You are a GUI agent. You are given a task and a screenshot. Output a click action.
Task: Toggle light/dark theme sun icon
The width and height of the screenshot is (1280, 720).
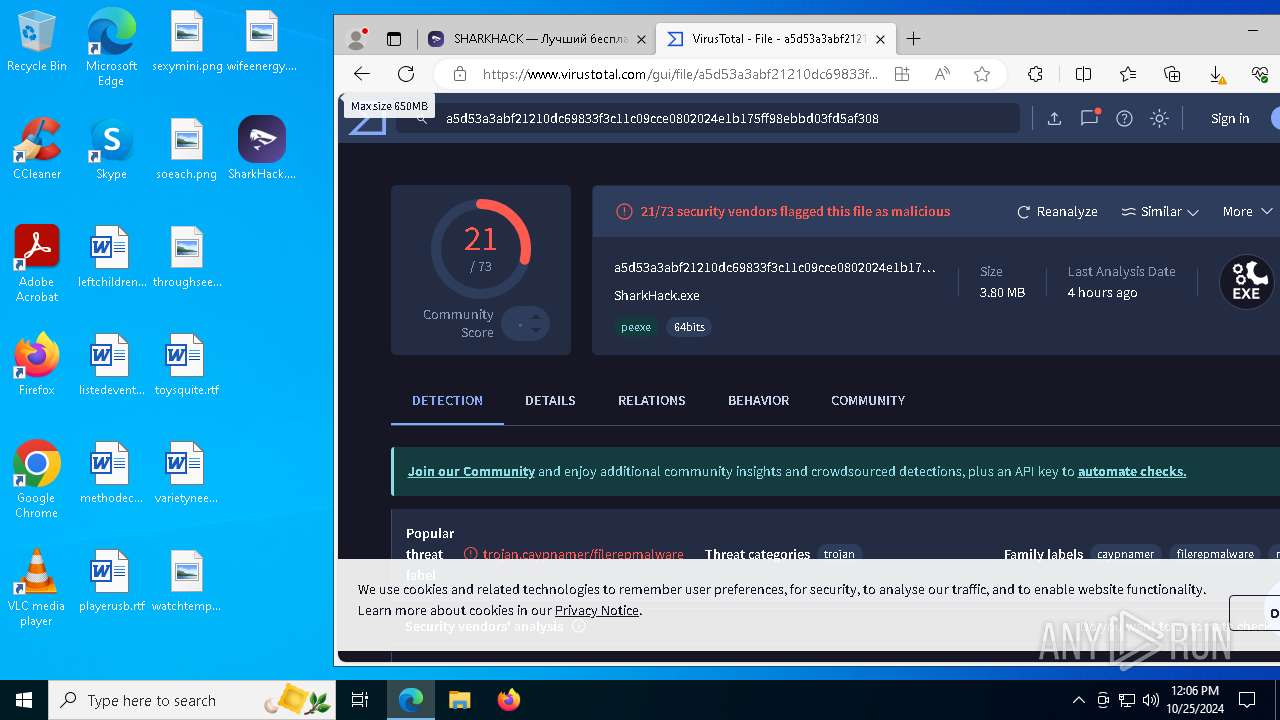tap(1159, 118)
